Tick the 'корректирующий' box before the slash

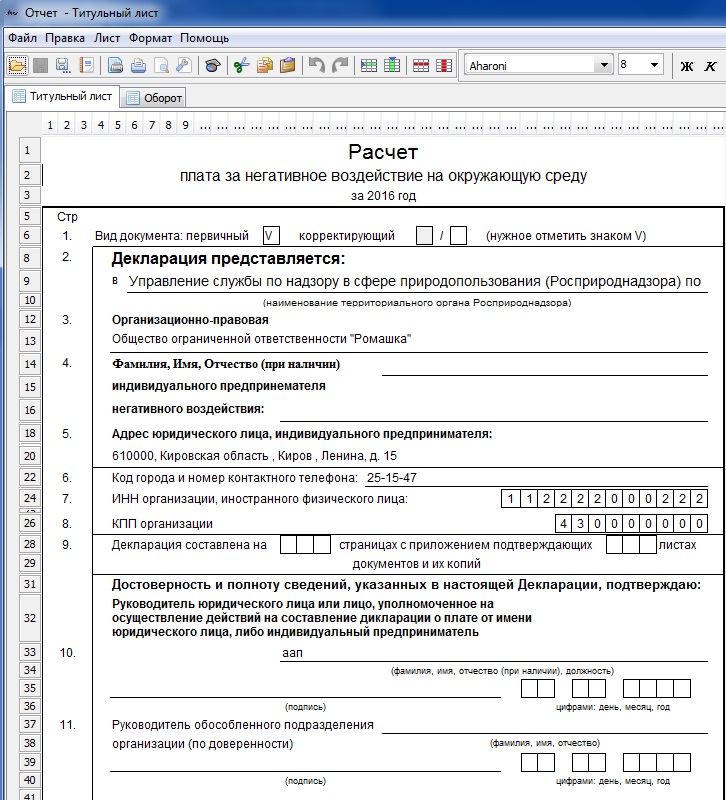tap(424, 236)
